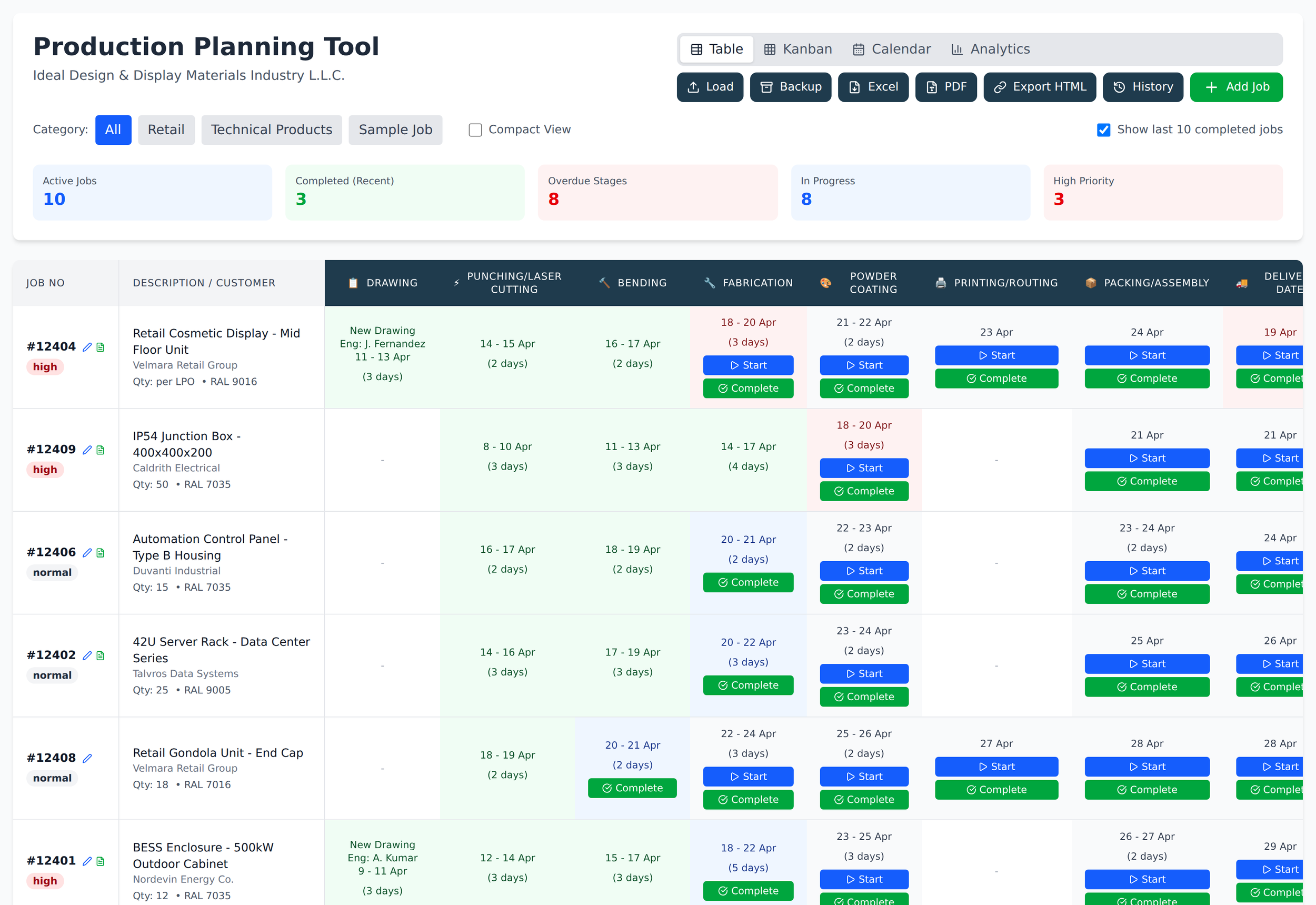The width and height of the screenshot is (1316, 905).
Task: Open the Analytics view
Action: click(990, 49)
